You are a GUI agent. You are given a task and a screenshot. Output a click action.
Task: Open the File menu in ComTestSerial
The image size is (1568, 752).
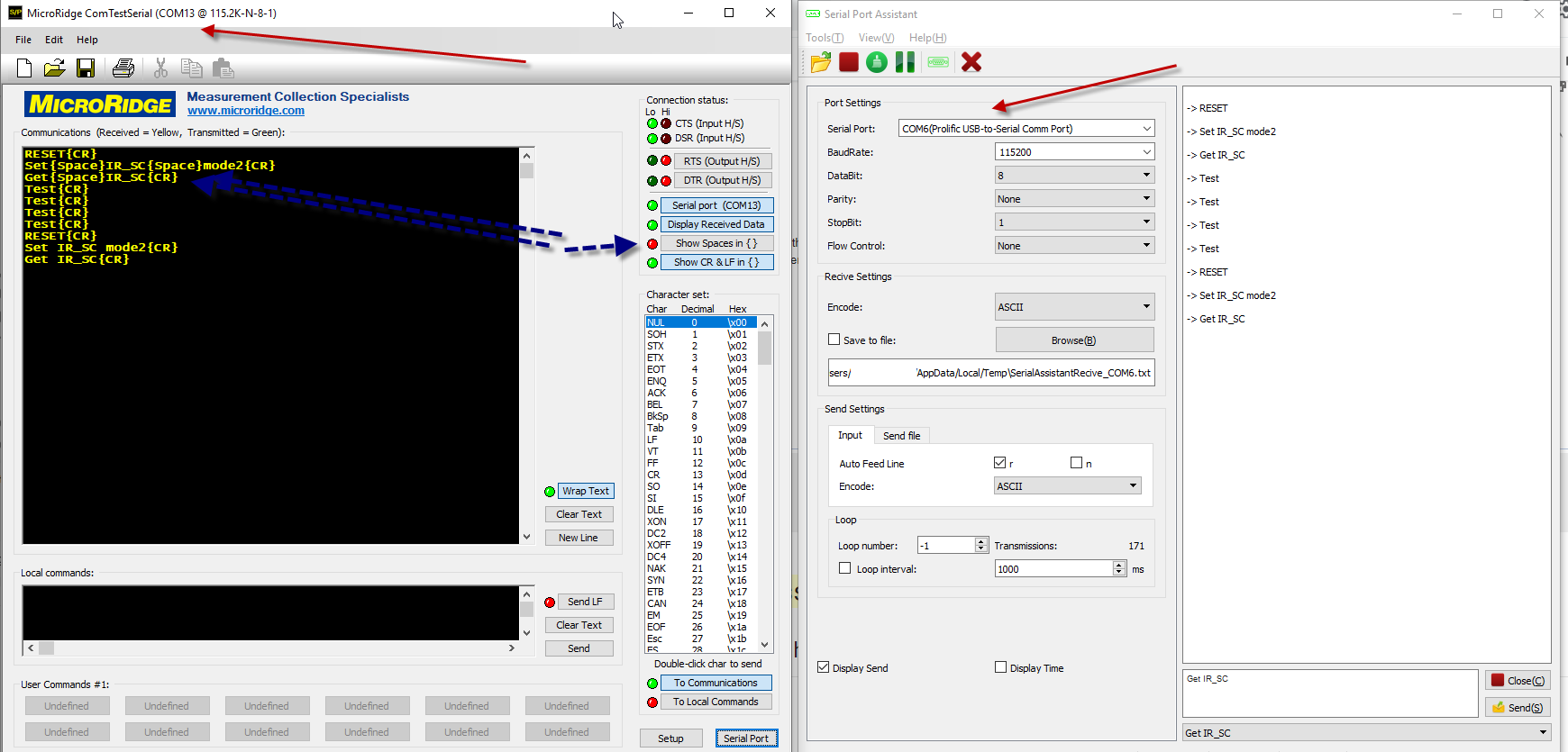(x=23, y=40)
